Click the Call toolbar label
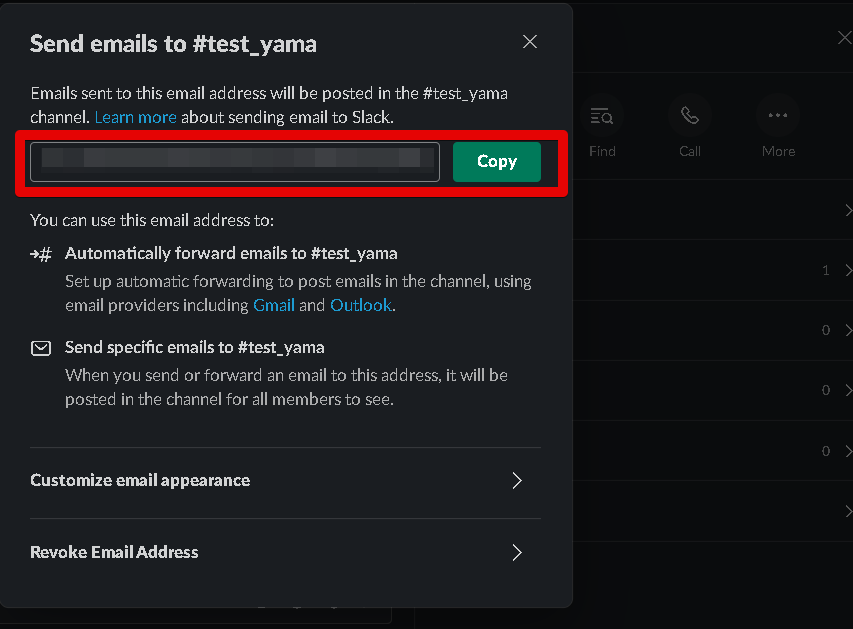This screenshot has height=629, width=853. 690,151
